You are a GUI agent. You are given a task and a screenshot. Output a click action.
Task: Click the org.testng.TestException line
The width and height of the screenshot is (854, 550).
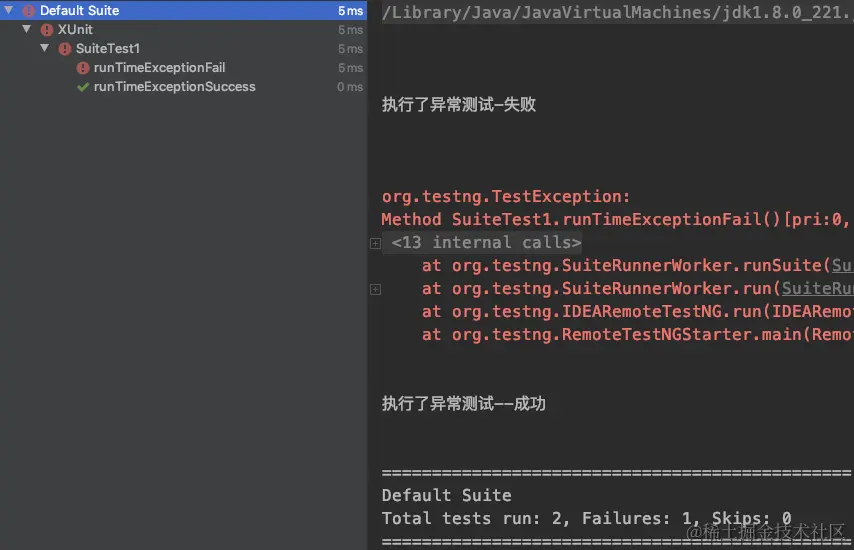point(505,197)
